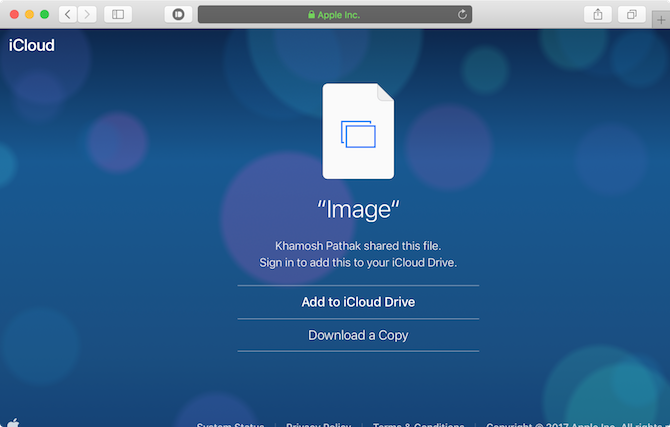670x427 pixels.
Task: Go forward with the Safari forward arrow
Action: (x=87, y=15)
